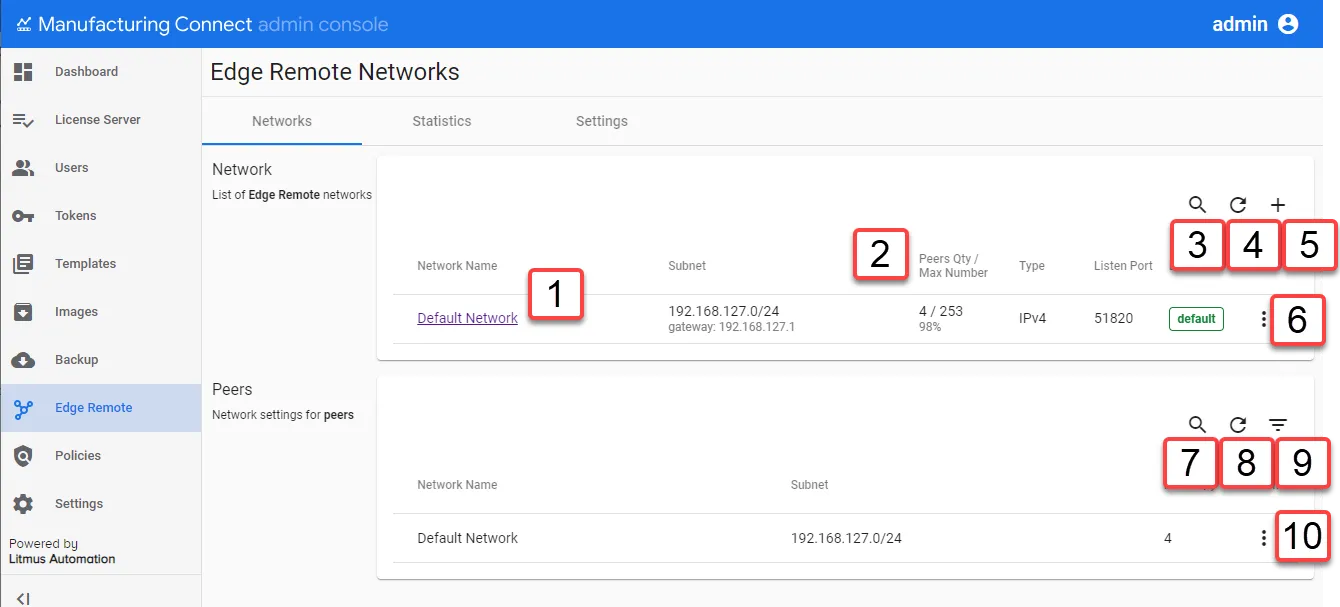Click Peers table Default Network name
The width and height of the screenshot is (1340, 607).
[x=468, y=538]
